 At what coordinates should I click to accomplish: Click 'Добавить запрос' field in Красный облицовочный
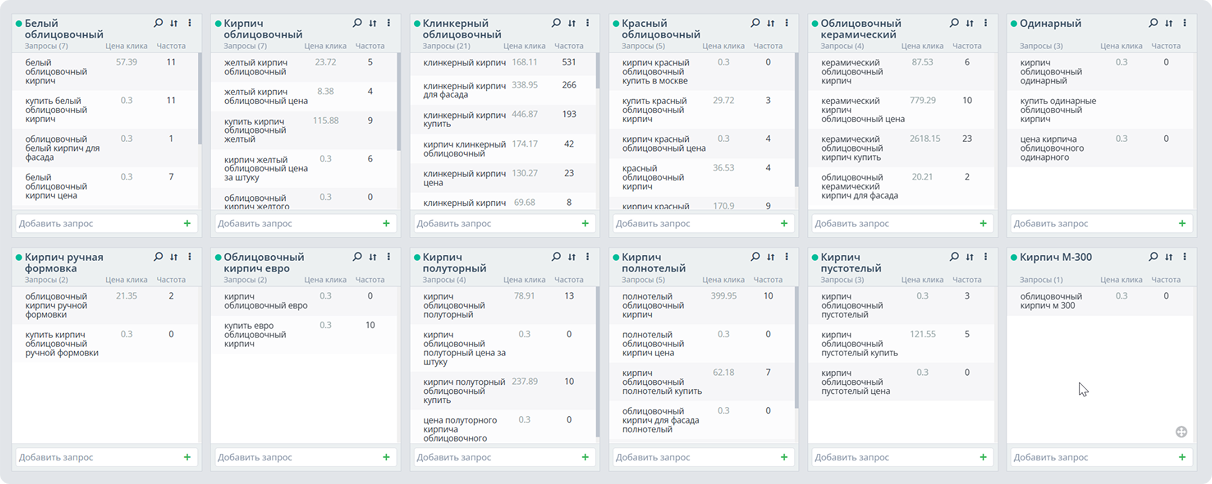(690, 224)
